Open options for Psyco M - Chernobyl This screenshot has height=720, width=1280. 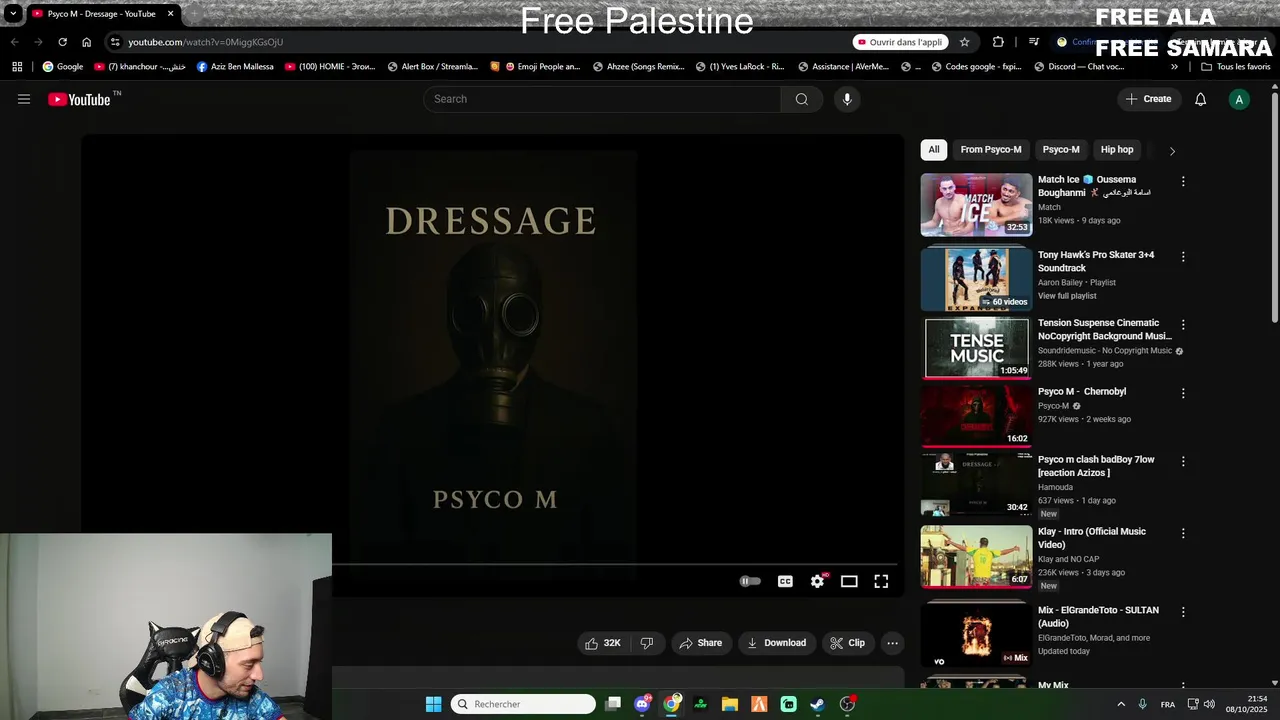[1183, 393]
